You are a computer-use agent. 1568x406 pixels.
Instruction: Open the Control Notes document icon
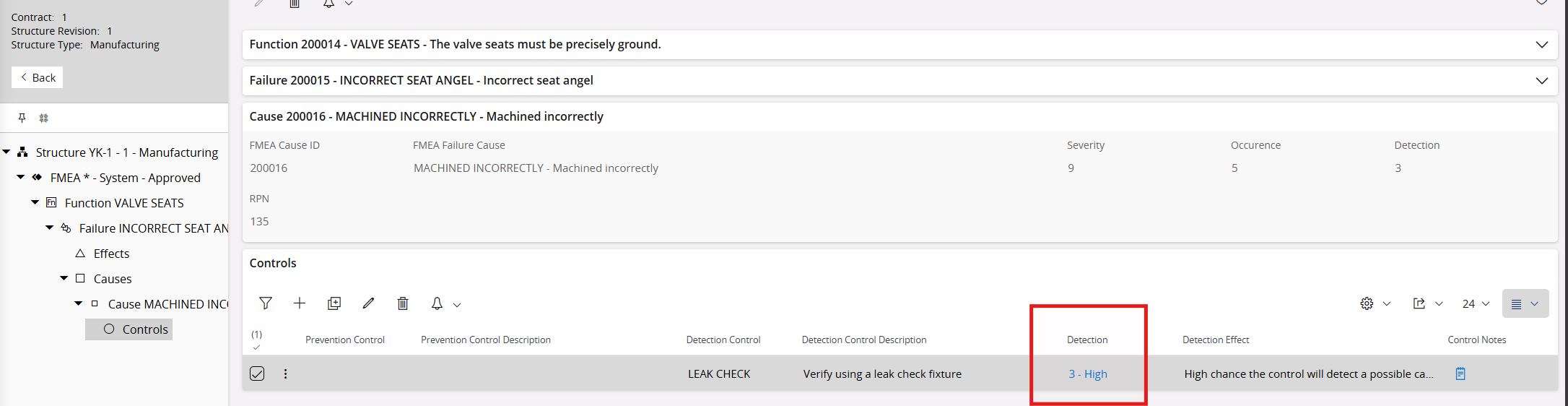(1460, 373)
